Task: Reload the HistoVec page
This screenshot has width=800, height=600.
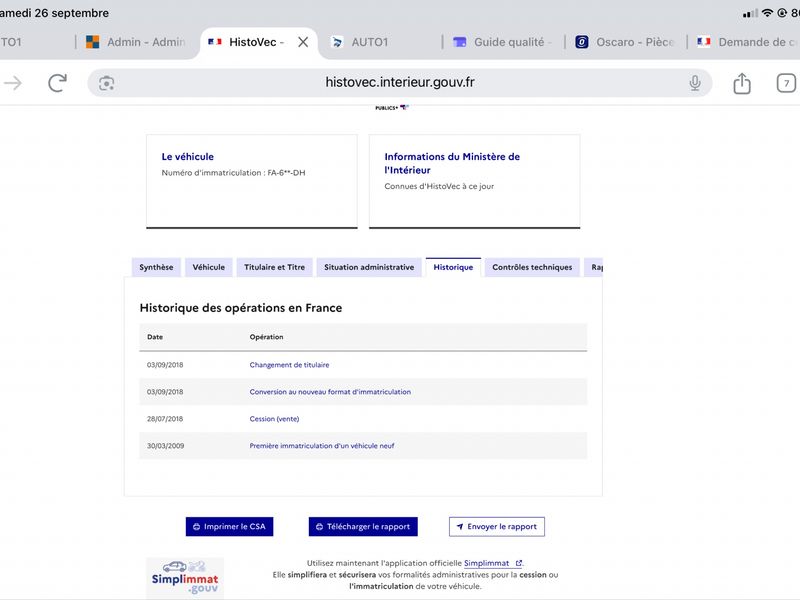Action: click(x=57, y=83)
